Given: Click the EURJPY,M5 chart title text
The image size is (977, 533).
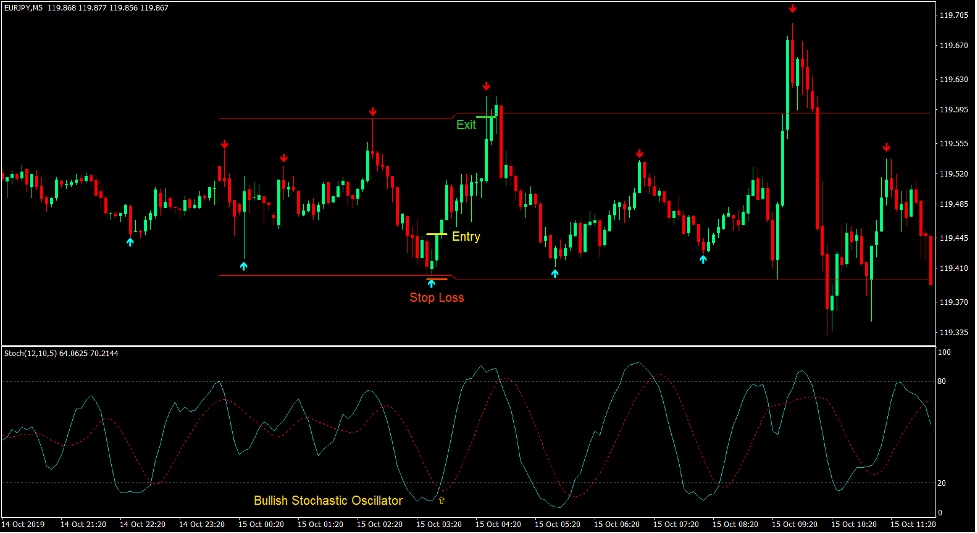Looking at the screenshot, I should [x=23, y=8].
